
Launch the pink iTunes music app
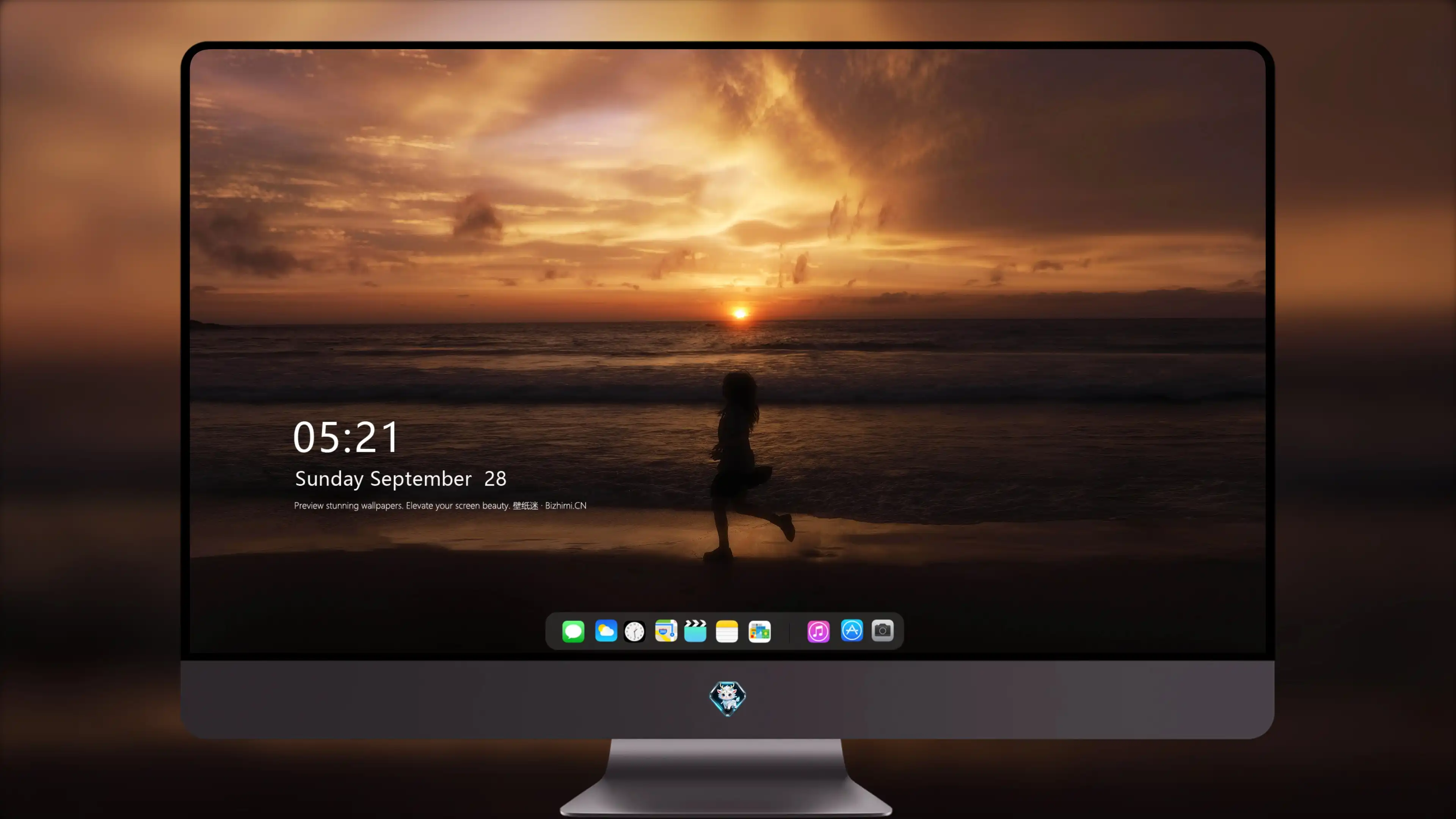(x=819, y=631)
